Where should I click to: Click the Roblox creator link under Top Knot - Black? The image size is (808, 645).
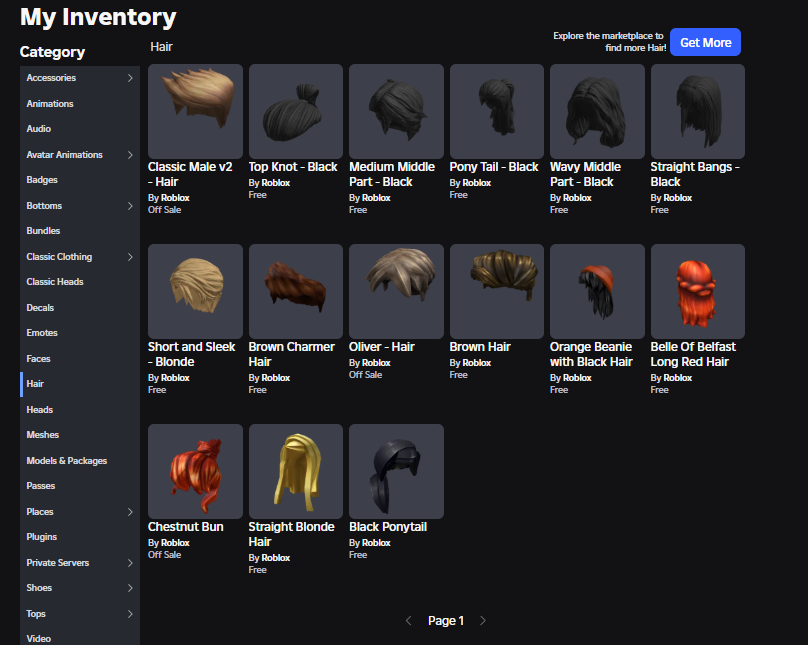(x=276, y=183)
